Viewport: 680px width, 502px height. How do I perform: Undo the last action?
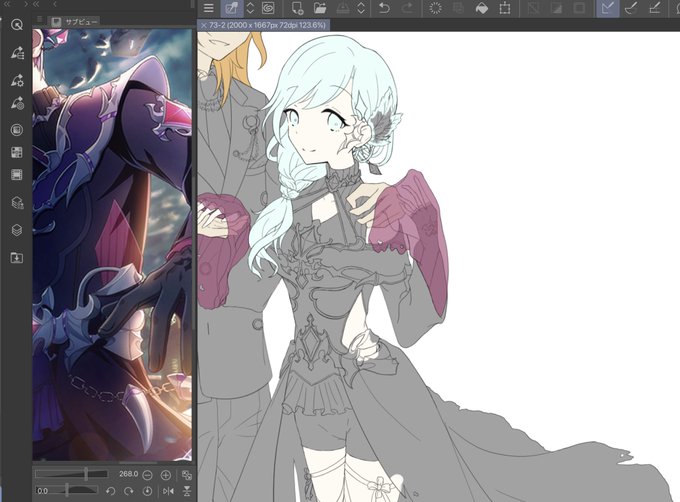384,8
